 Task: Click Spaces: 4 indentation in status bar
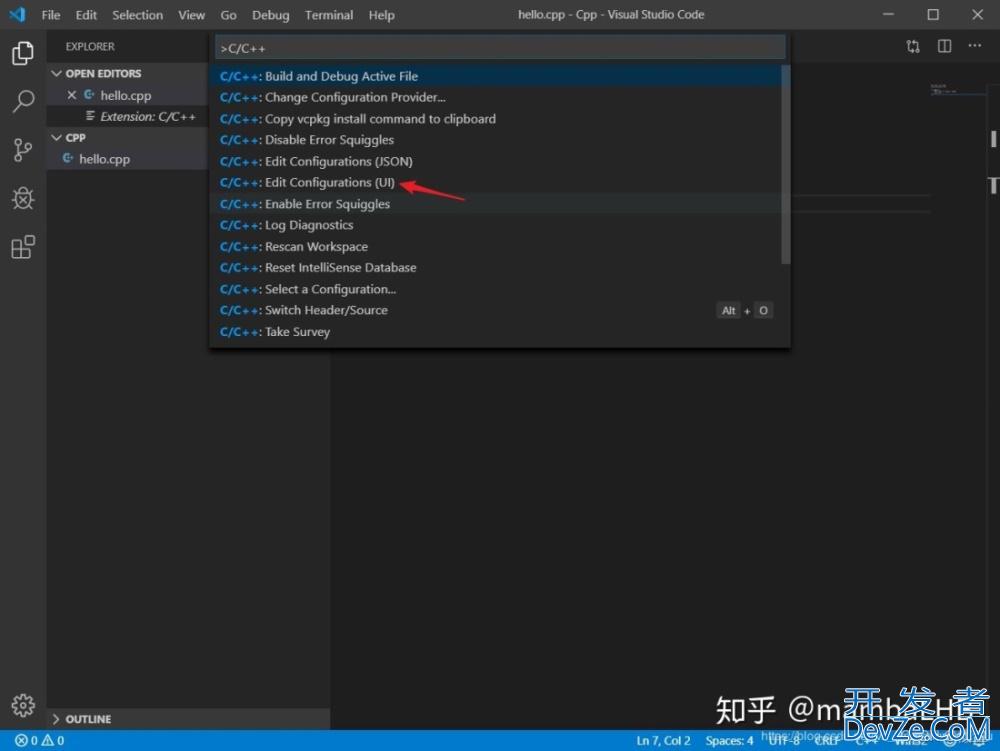[729, 740]
